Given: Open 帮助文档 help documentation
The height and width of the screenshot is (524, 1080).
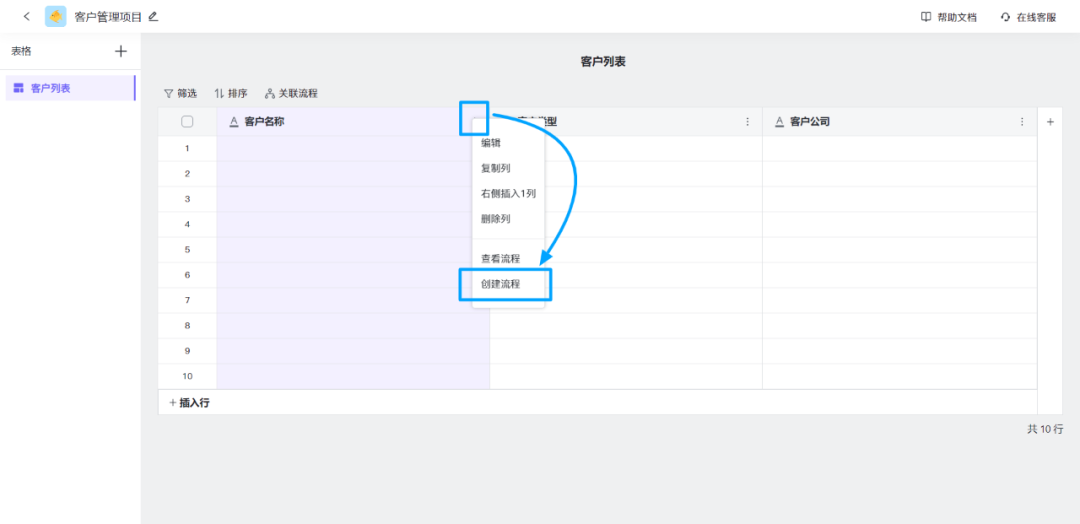Looking at the screenshot, I should [948, 17].
